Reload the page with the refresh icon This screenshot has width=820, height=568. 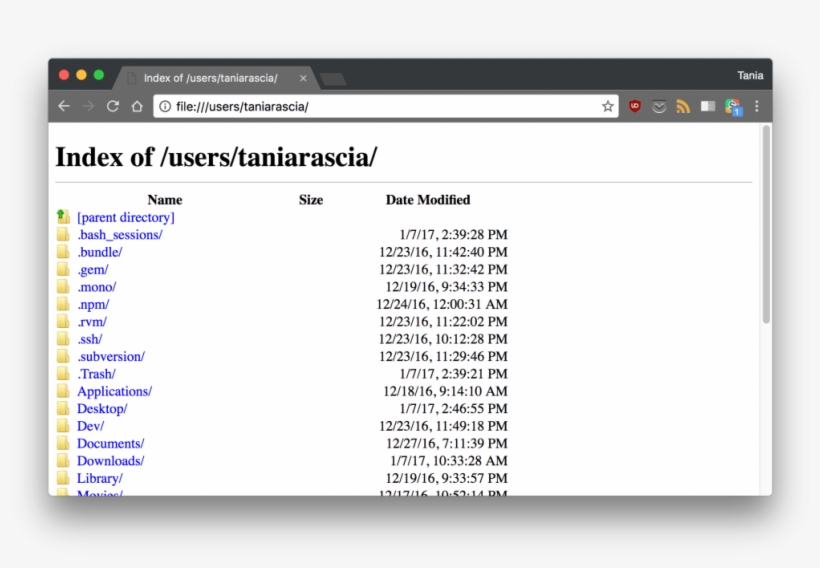(x=112, y=106)
